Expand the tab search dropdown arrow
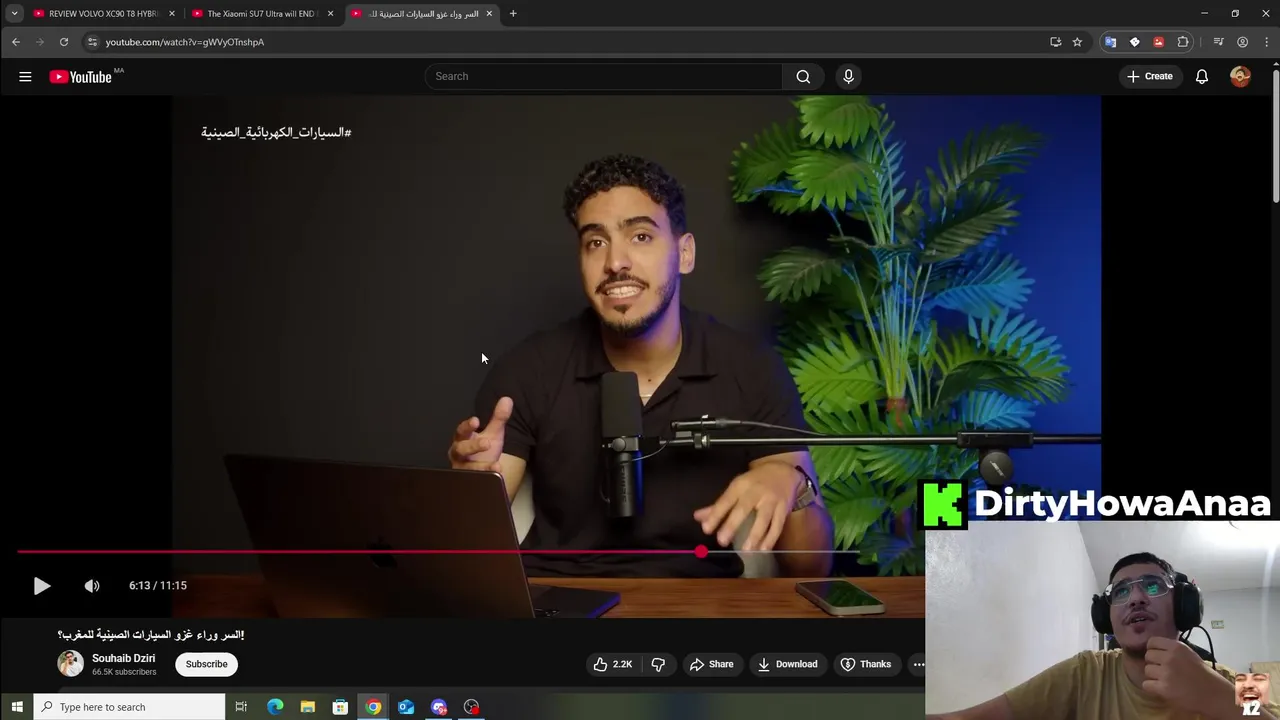This screenshot has width=1280, height=720. [14, 13]
